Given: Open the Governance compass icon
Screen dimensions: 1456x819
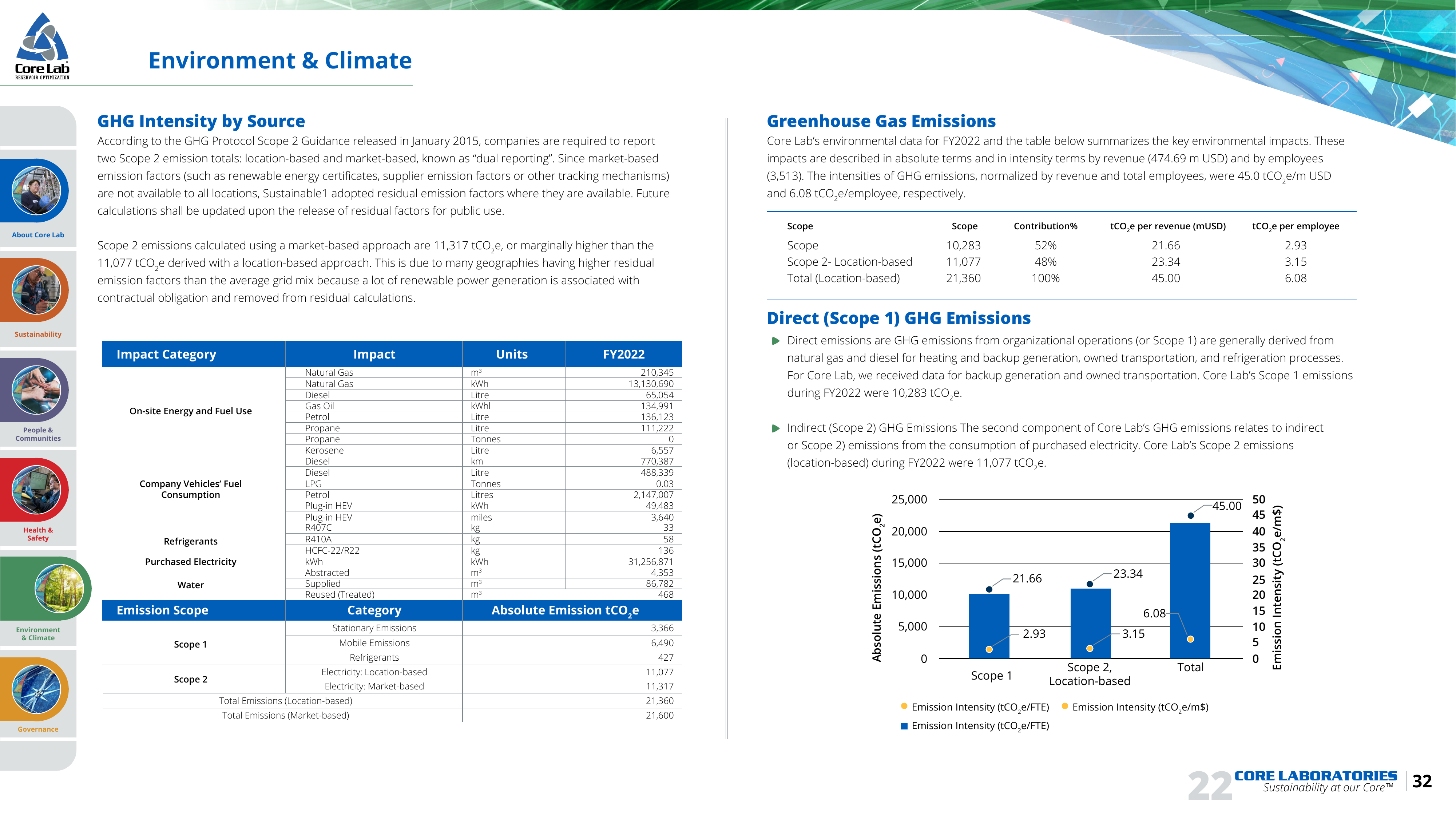Looking at the screenshot, I should pos(37,689).
